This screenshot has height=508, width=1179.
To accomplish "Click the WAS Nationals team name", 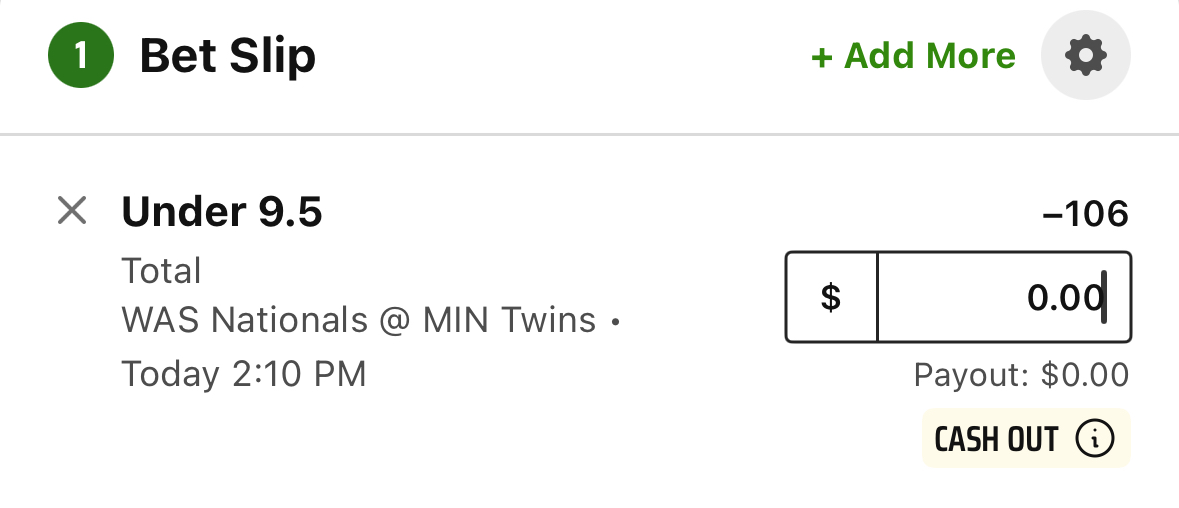I will coord(244,321).
